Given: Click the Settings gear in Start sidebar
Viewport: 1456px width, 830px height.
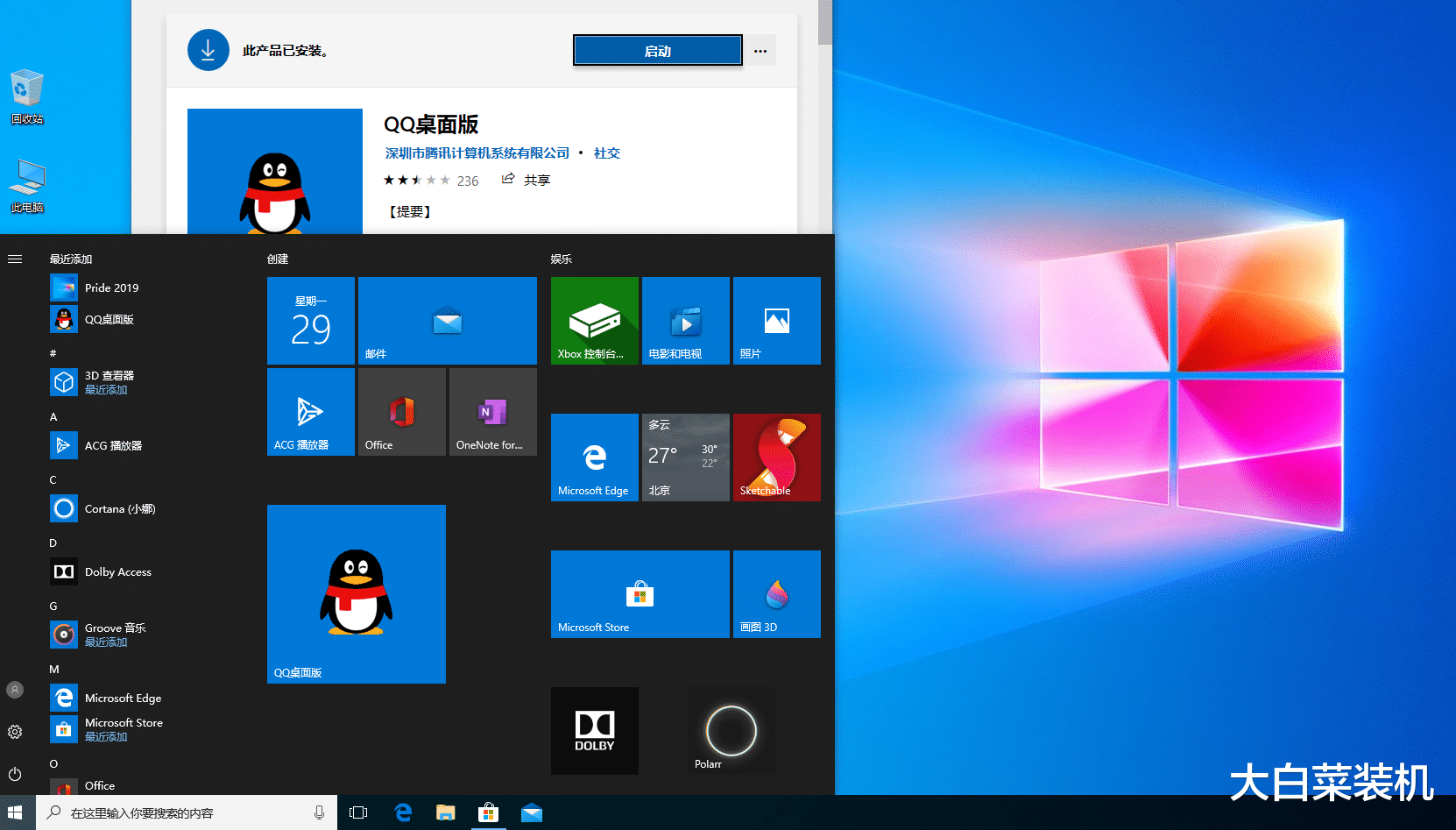Looking at the screenshot, I should point(15,731).
